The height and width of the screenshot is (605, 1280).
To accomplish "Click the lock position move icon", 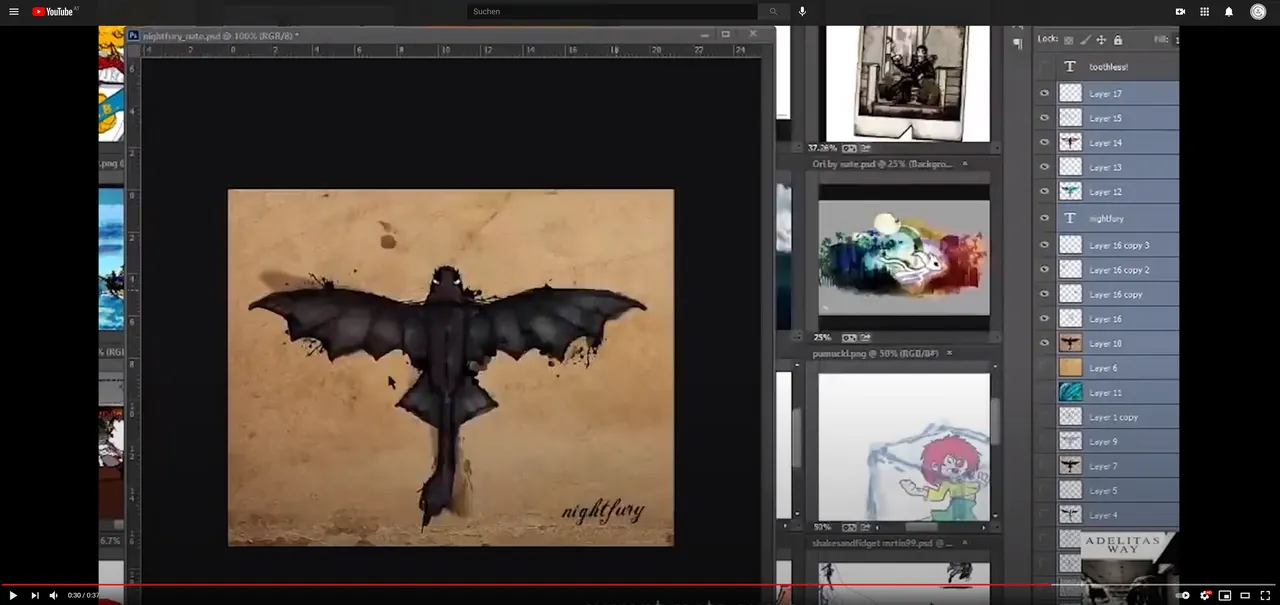I will pyautogui.click(x=1101, y=40).
